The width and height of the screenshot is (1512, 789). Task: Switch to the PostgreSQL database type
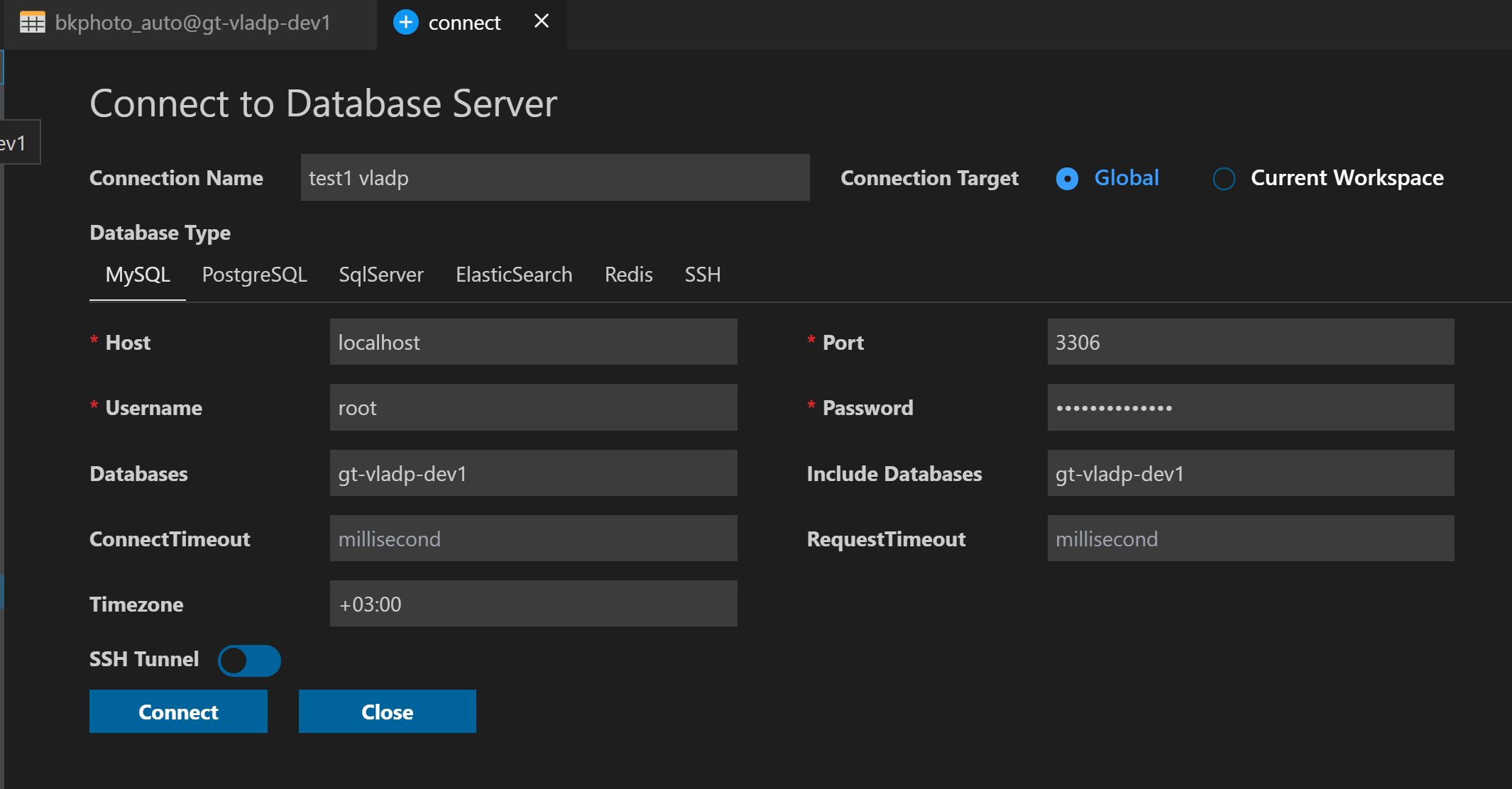pyautogui.click(x=254, y=275)
